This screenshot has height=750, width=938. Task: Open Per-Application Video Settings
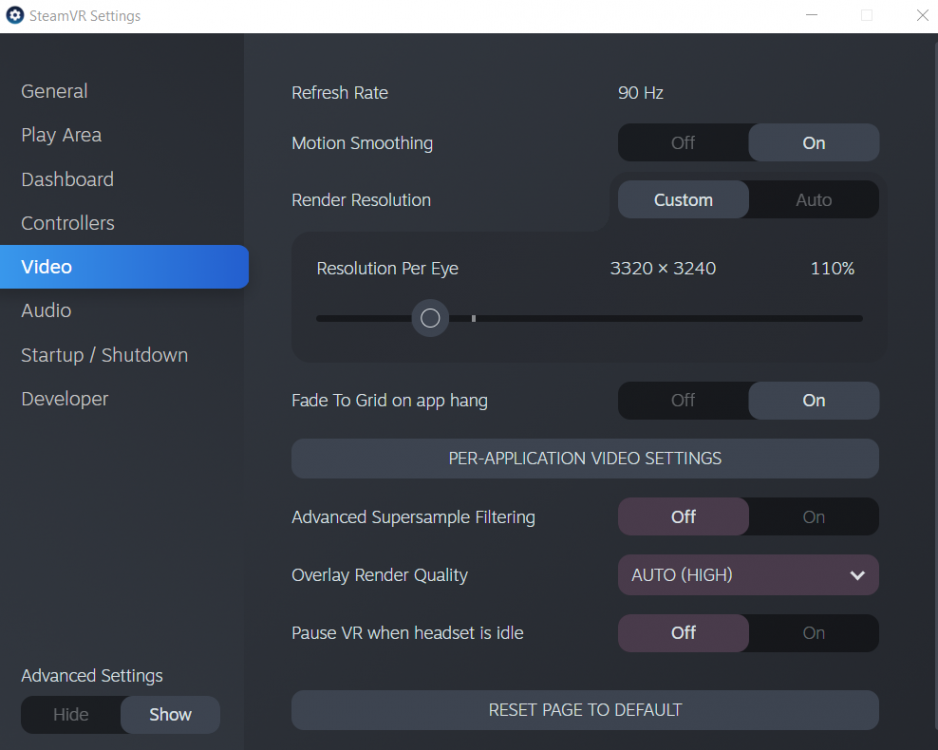(585, 458)
